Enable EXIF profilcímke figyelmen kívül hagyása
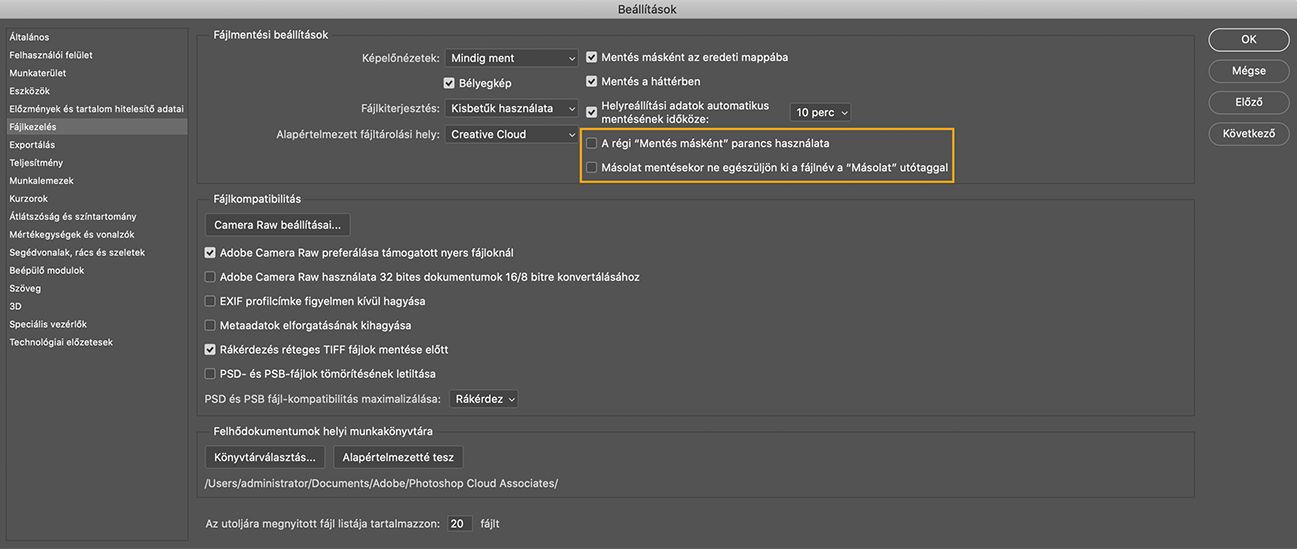This screenshot has height=549, width=1297. [x=210, y=301]
